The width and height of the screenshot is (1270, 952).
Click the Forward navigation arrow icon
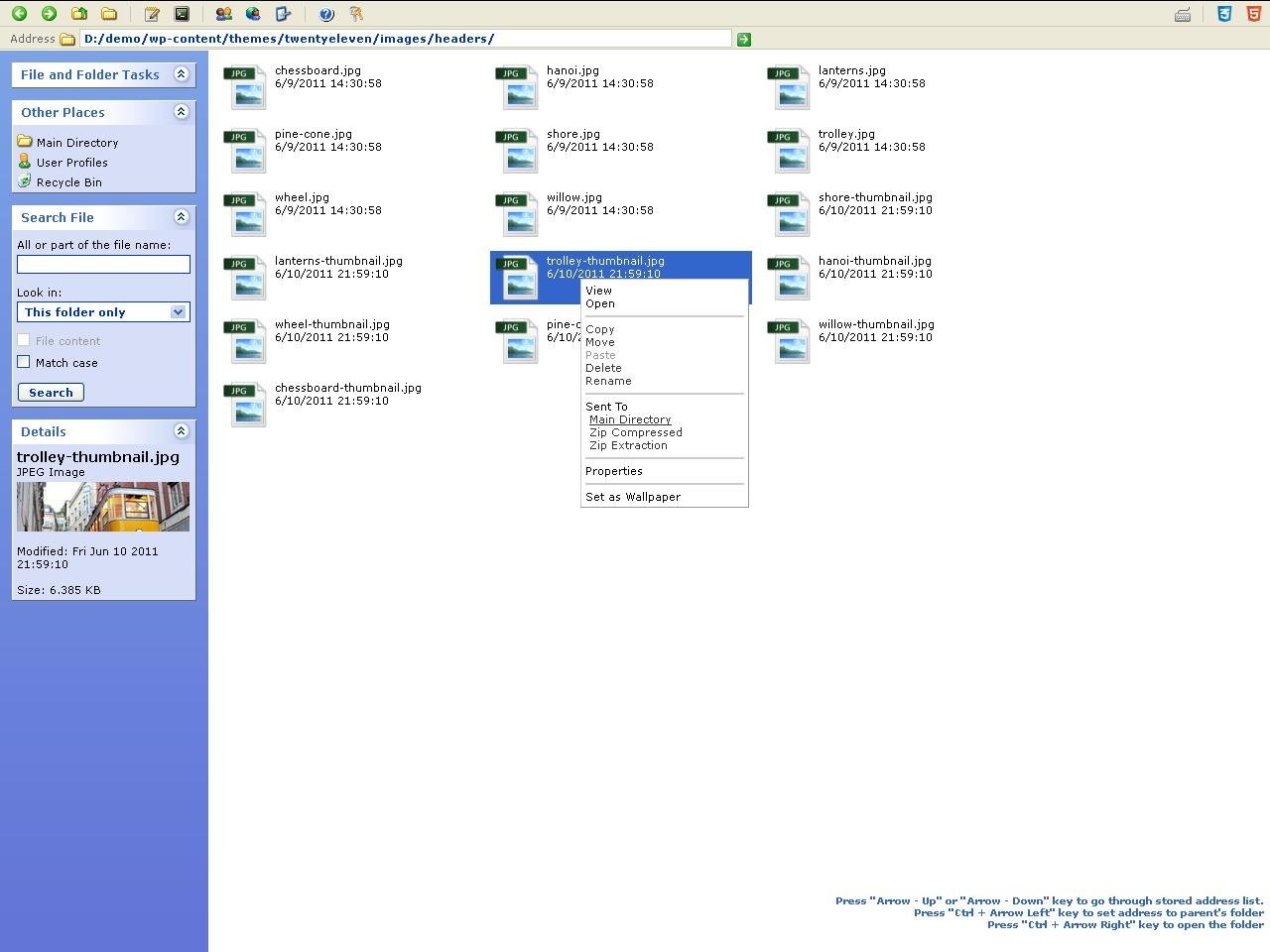coord(49,13)
